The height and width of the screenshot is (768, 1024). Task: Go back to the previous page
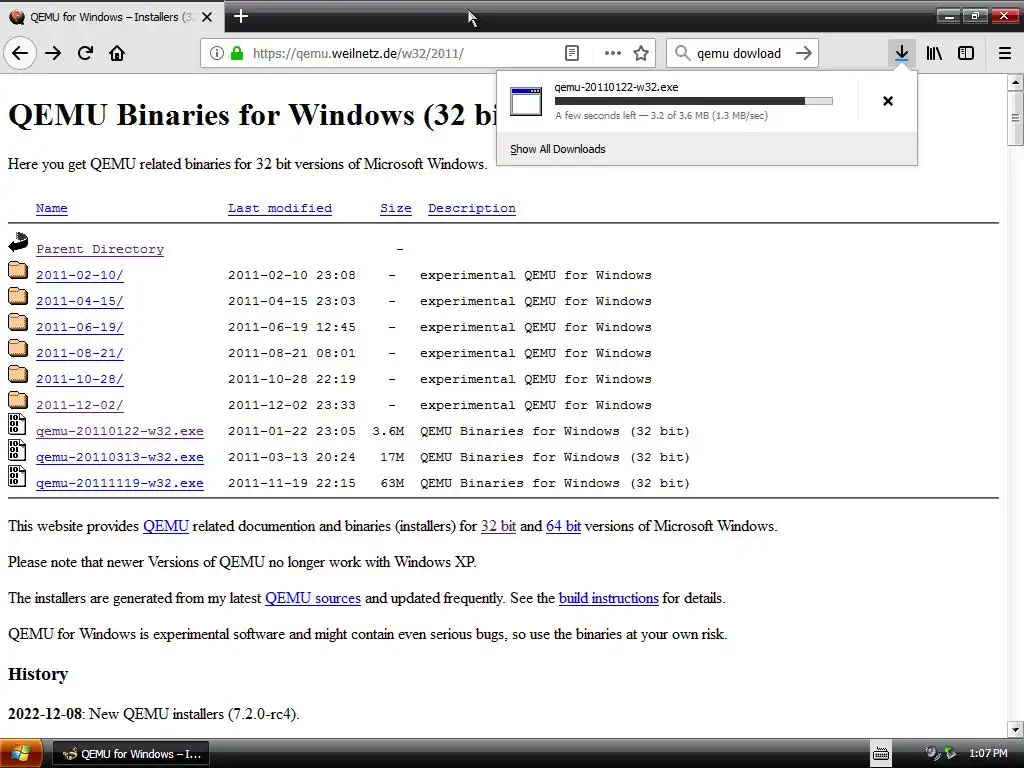20,53
